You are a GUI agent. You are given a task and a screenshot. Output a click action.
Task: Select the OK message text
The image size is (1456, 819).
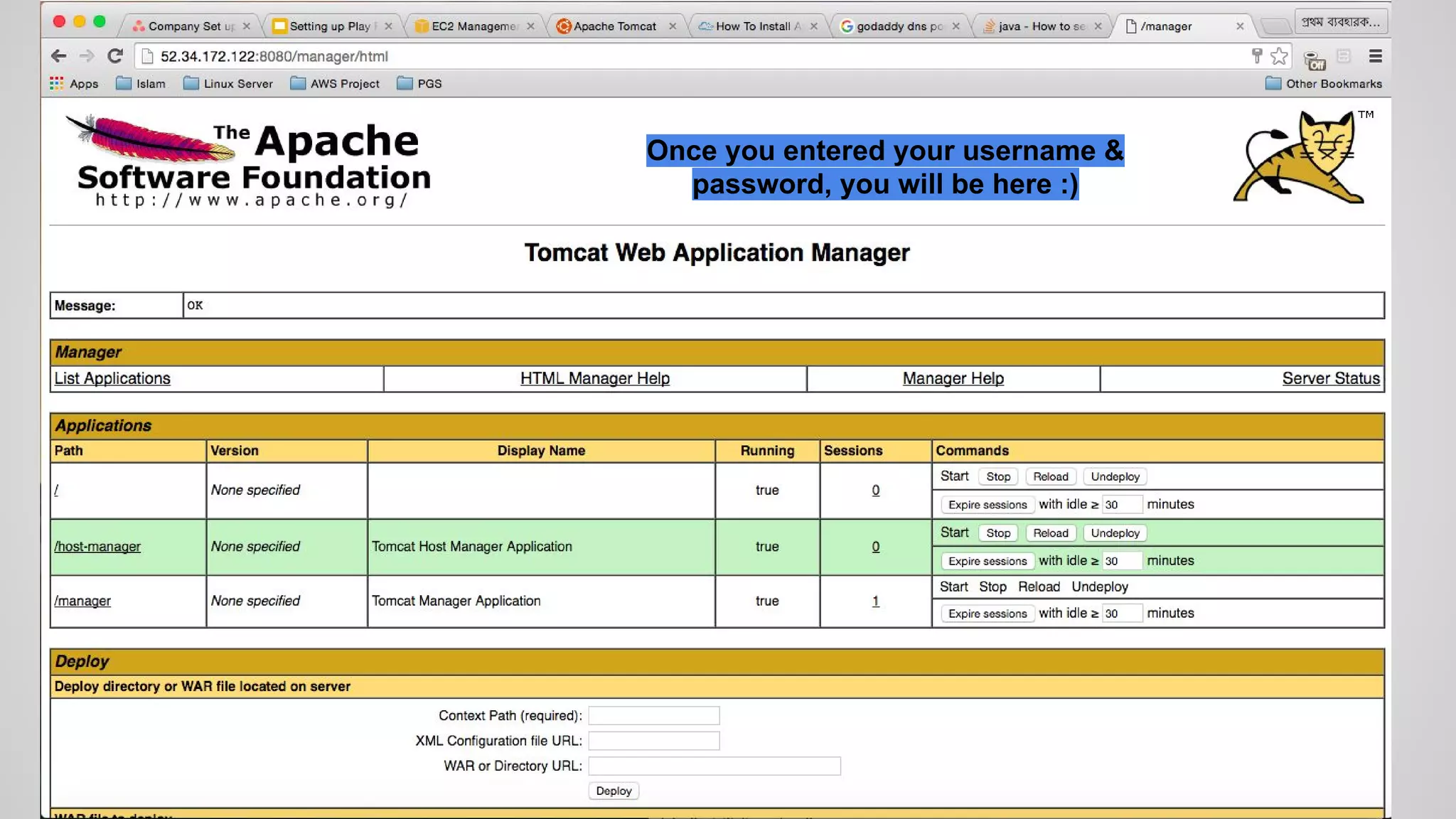tap(195, 305)
